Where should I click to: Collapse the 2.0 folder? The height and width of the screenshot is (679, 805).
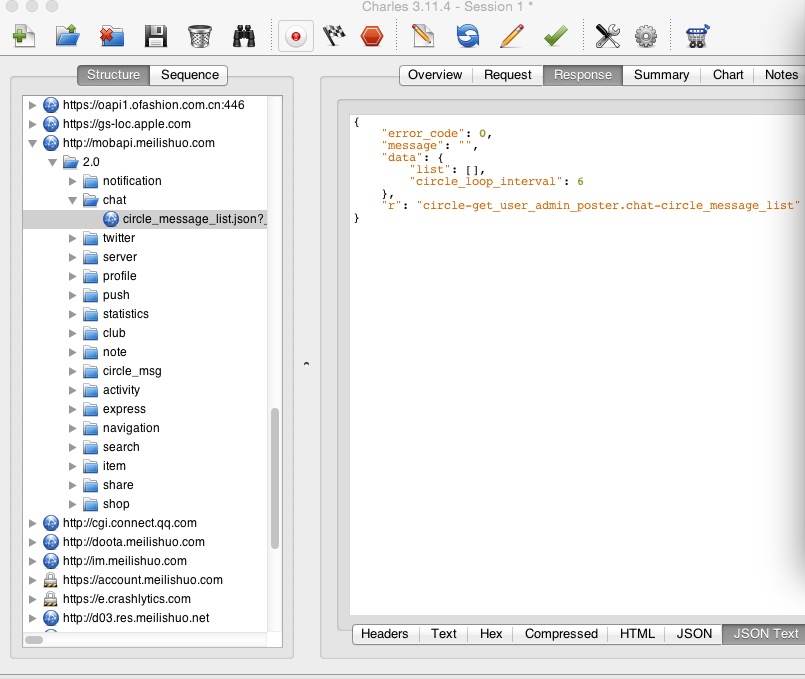point(52,162)
